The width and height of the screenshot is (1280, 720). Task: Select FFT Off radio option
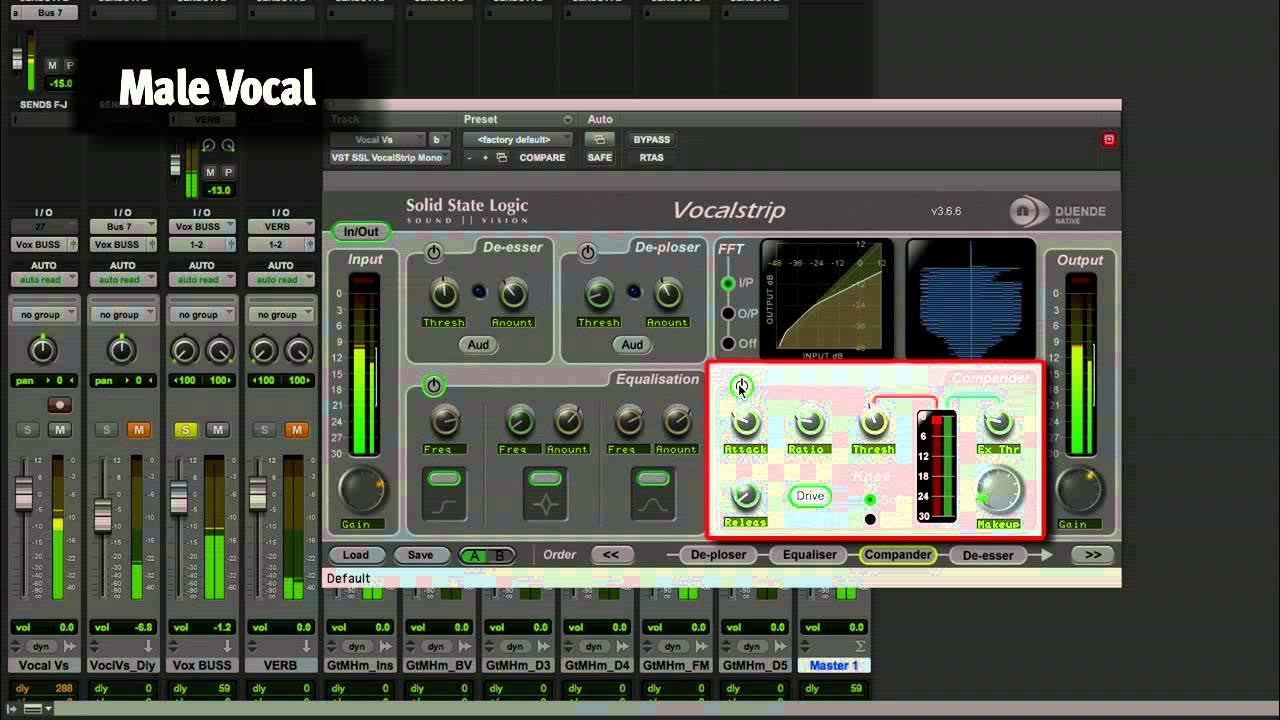click(x=728, y=343)
